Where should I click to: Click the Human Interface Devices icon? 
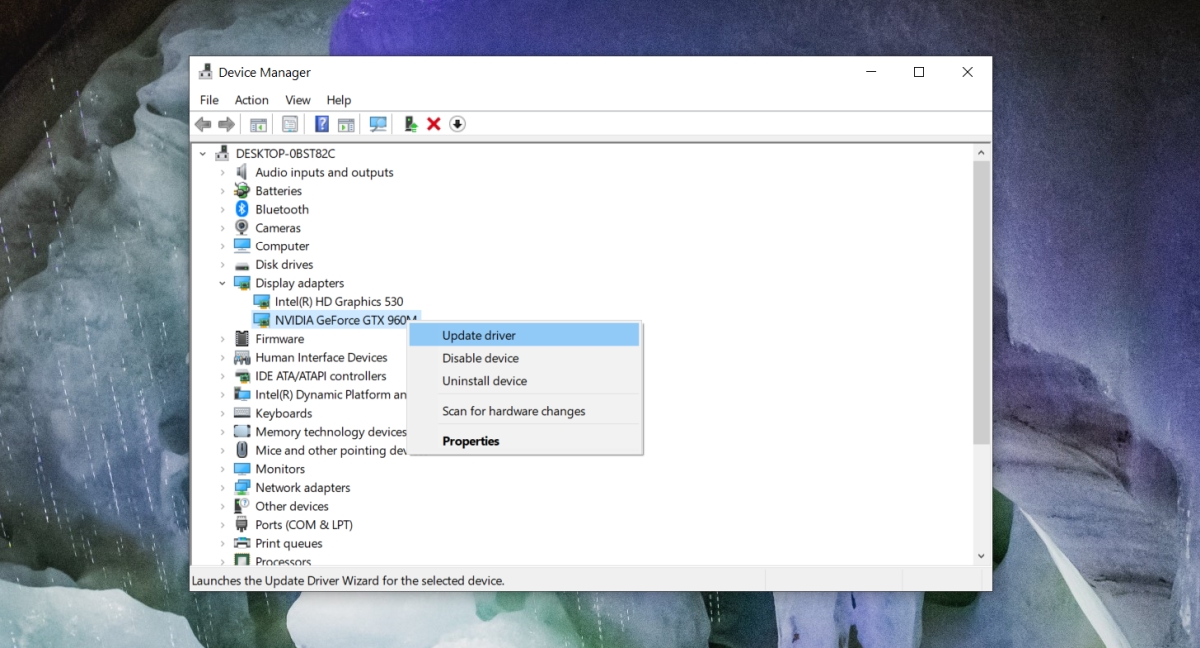242,358
